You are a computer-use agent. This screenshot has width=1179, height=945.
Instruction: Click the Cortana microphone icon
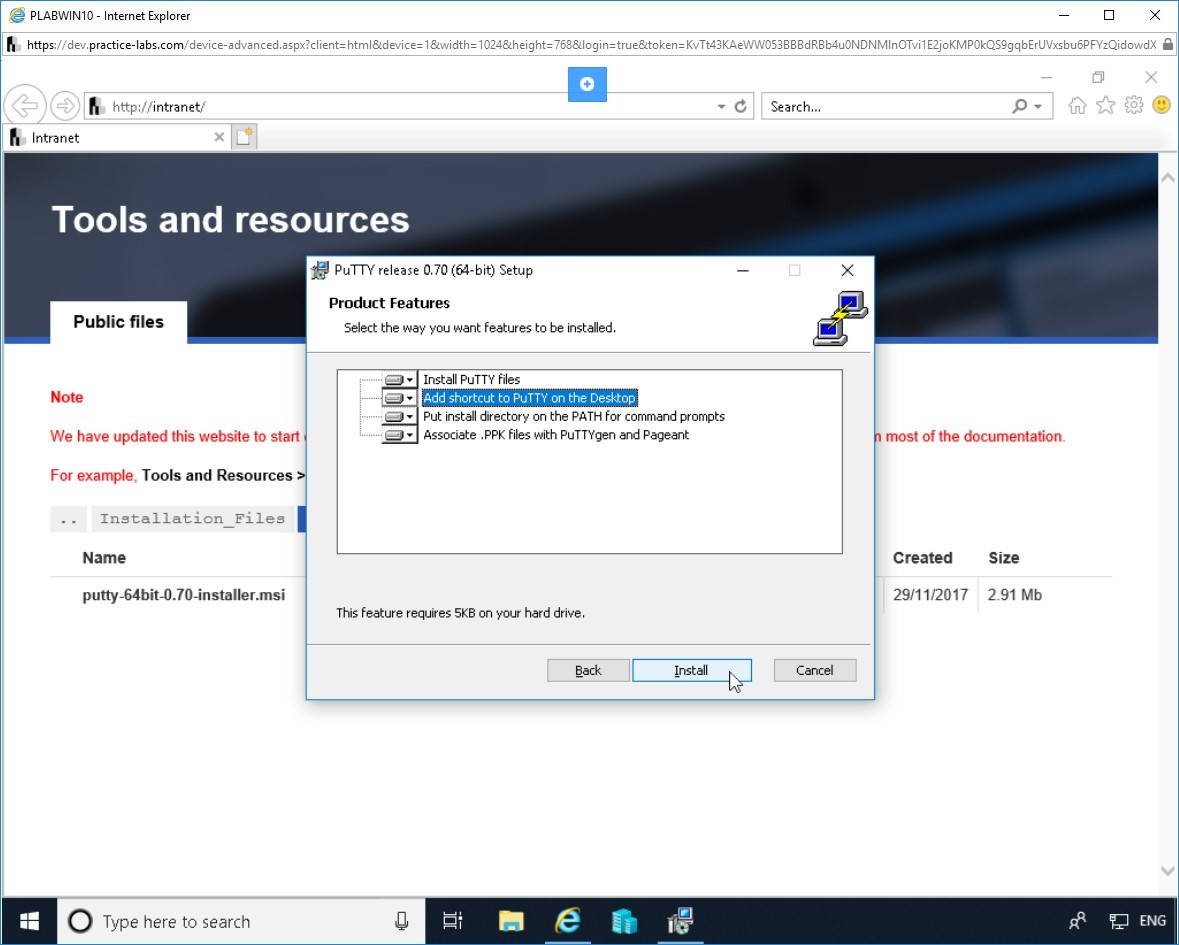(x=402, y=921)
